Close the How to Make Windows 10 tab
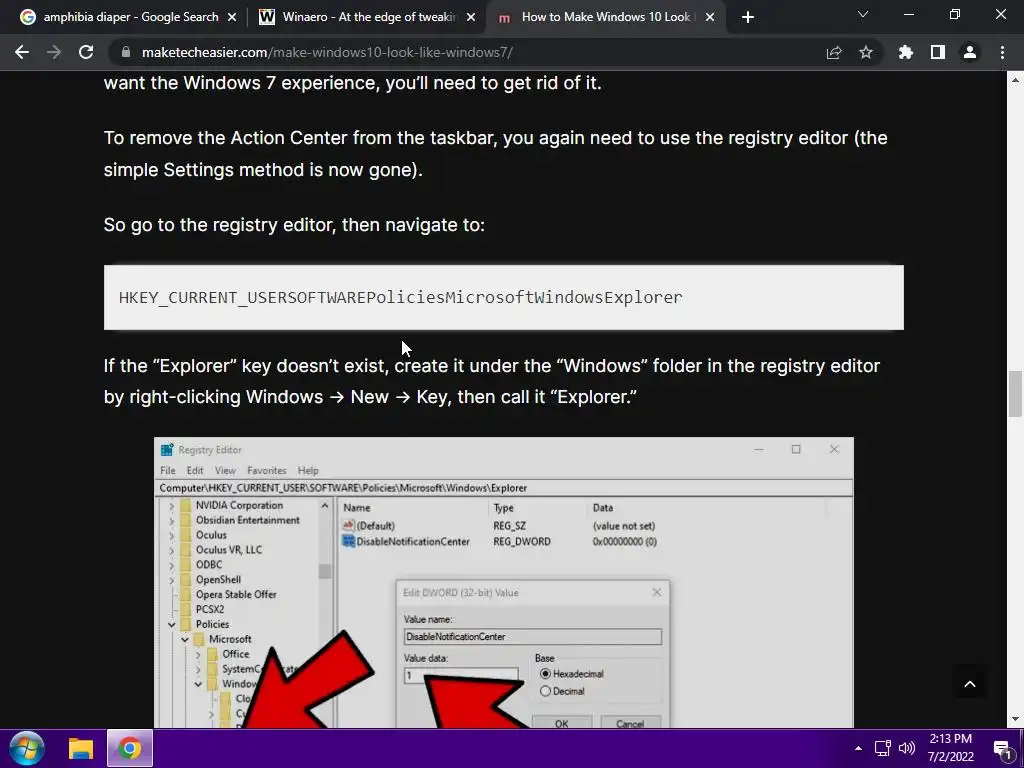Image resolution: width=1024 pixels, height=768 pixels. [711, 18]
